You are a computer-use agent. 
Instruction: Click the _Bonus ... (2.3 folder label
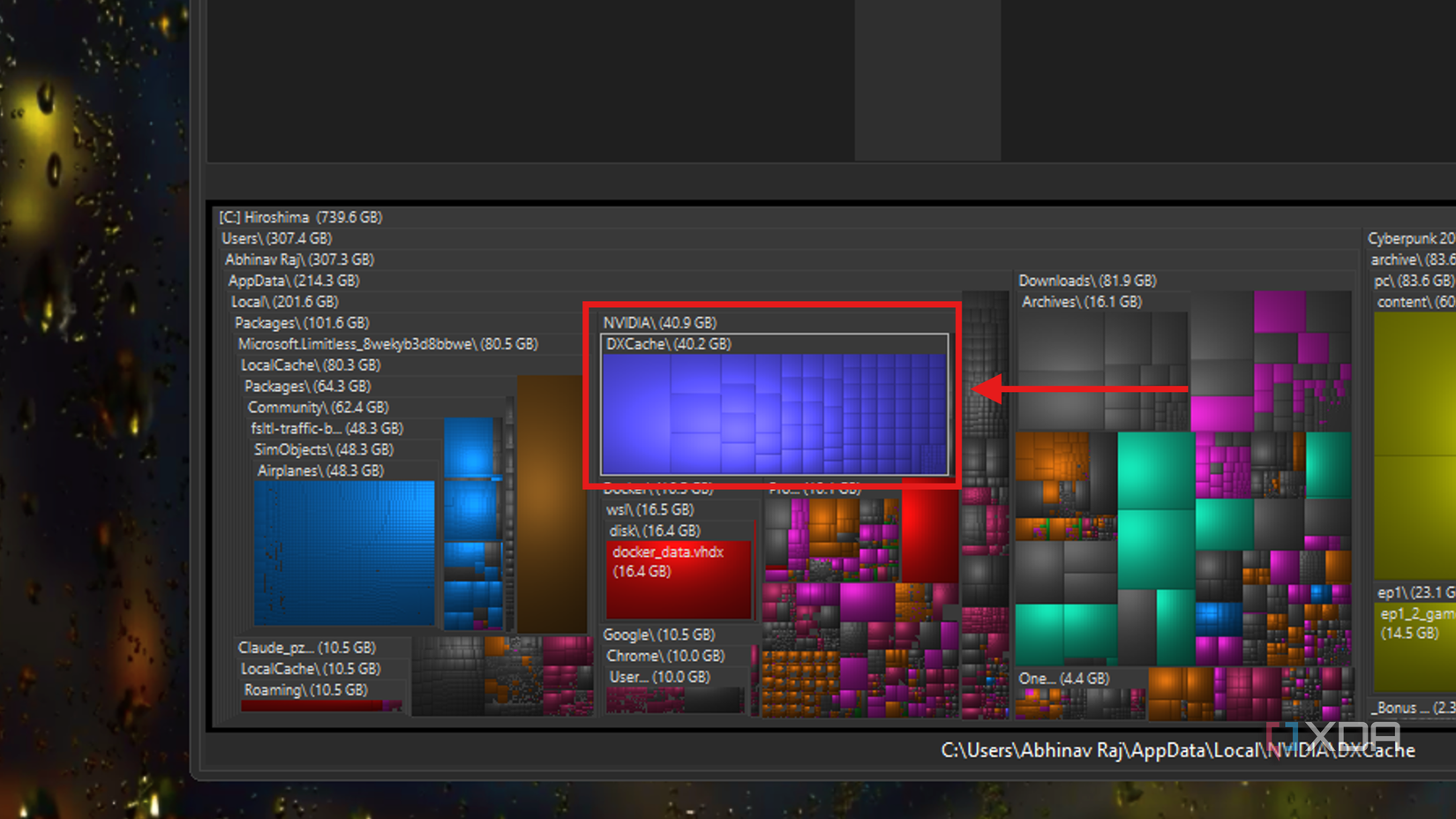1414,708
